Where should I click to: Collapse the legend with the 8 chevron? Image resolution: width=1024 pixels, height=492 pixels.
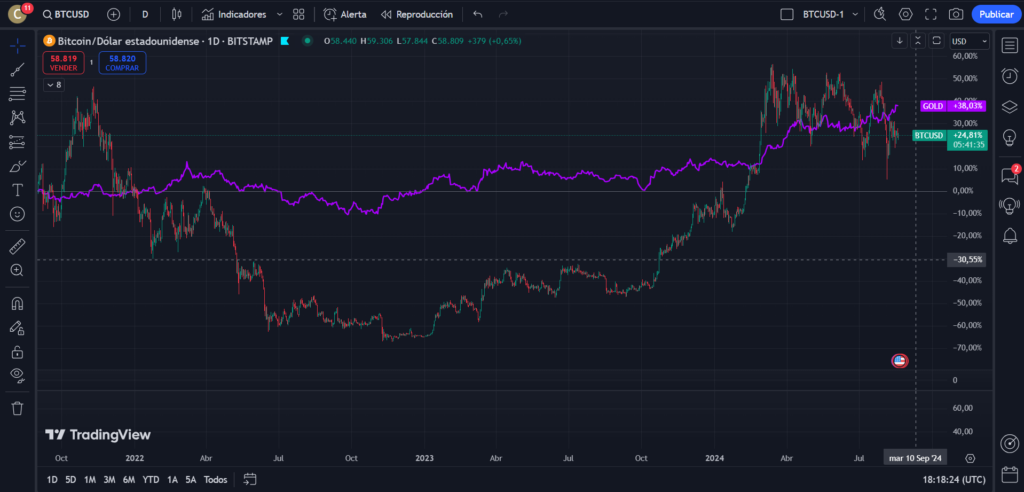pyautogui.click(x=54, y=85)
